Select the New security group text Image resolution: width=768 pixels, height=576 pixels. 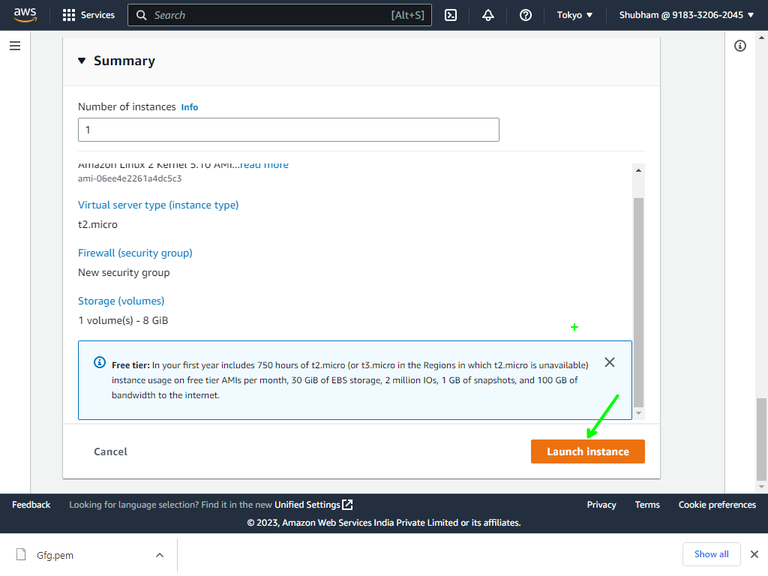(x=124, y=273)
